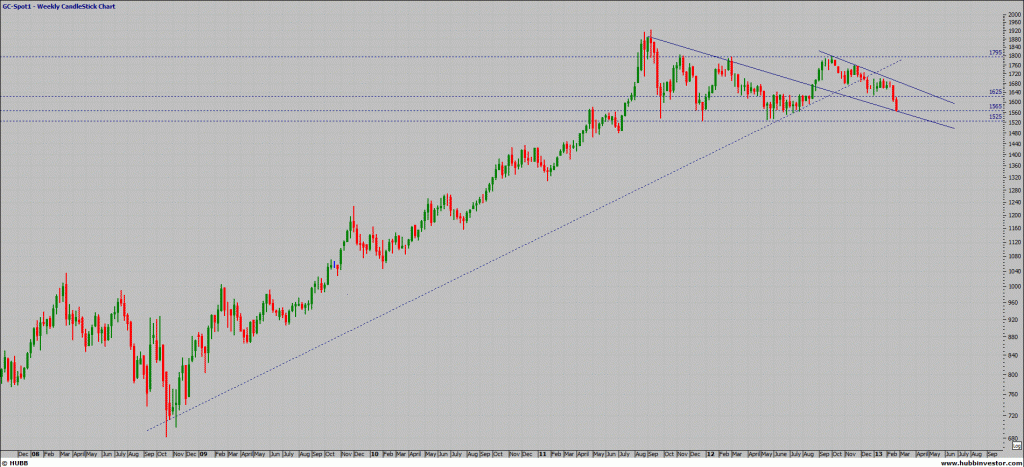This screenshot has width=1024, height=467.
Task: Click the 1625 horizontal level label
Action: coord(995,92)
